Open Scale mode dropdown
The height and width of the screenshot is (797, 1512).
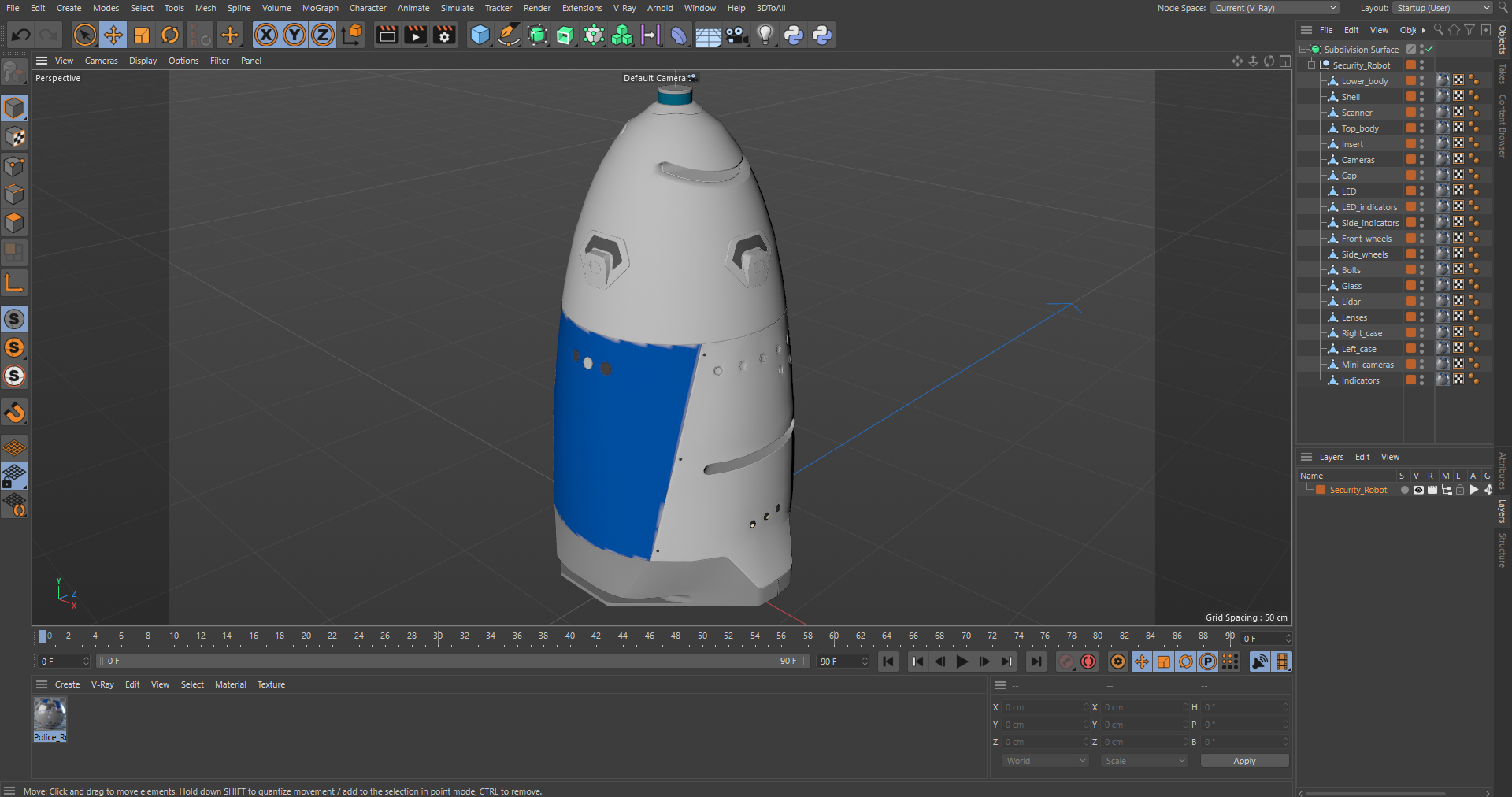(x=1144, y=761)
